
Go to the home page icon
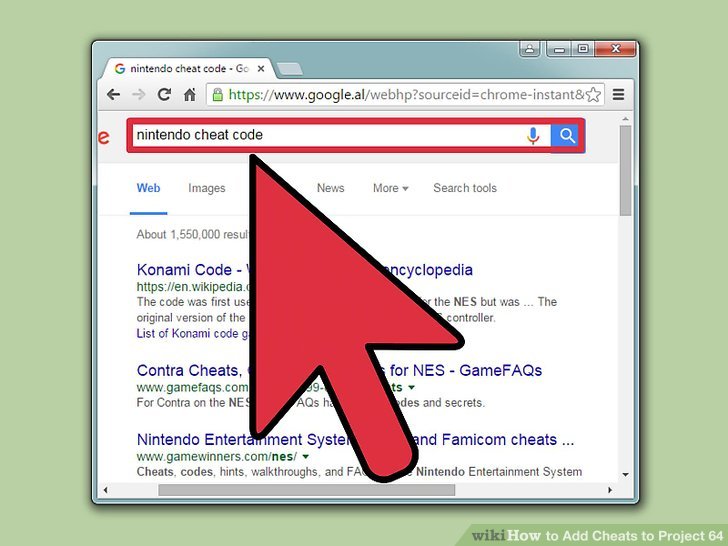point(189,95)
